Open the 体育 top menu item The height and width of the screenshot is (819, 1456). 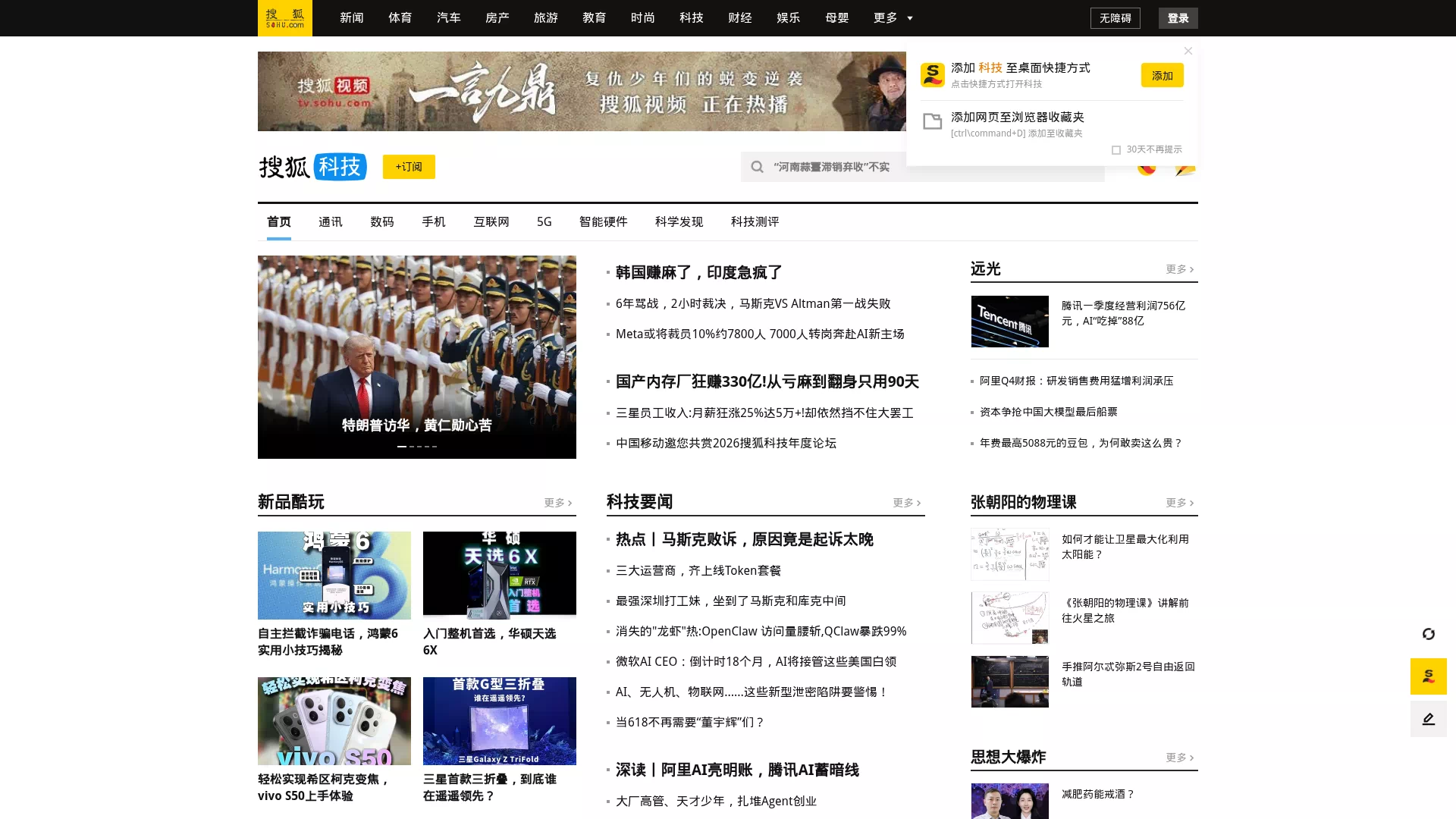point(400,18)
